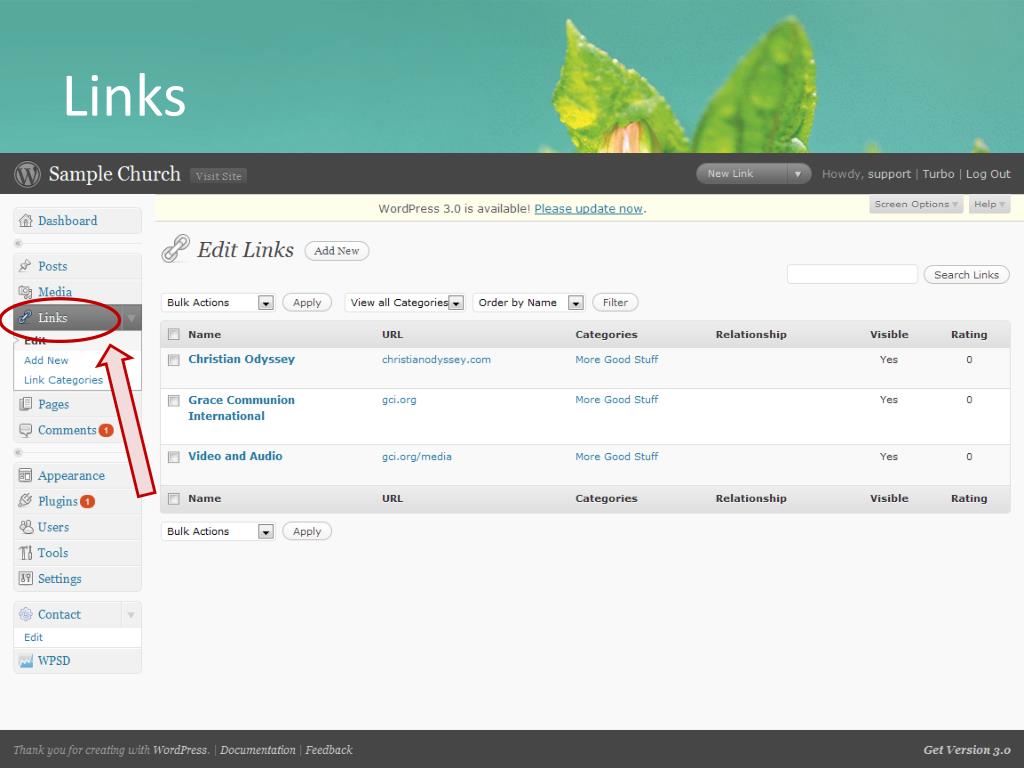Check the Grace Communion International checkbox
The width and height of the screenshot is (1024, 768).
(x=174, y=400)
